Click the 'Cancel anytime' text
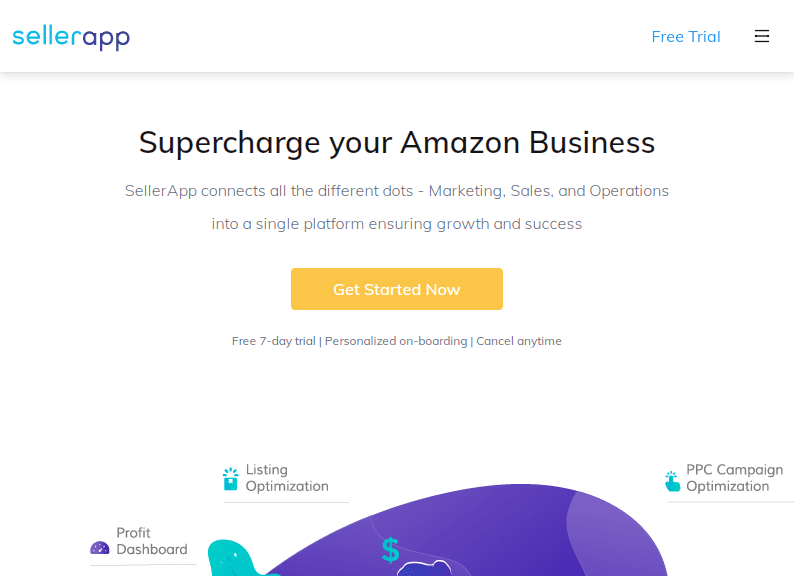Screen dimensions: 794x576 [519, 341]
